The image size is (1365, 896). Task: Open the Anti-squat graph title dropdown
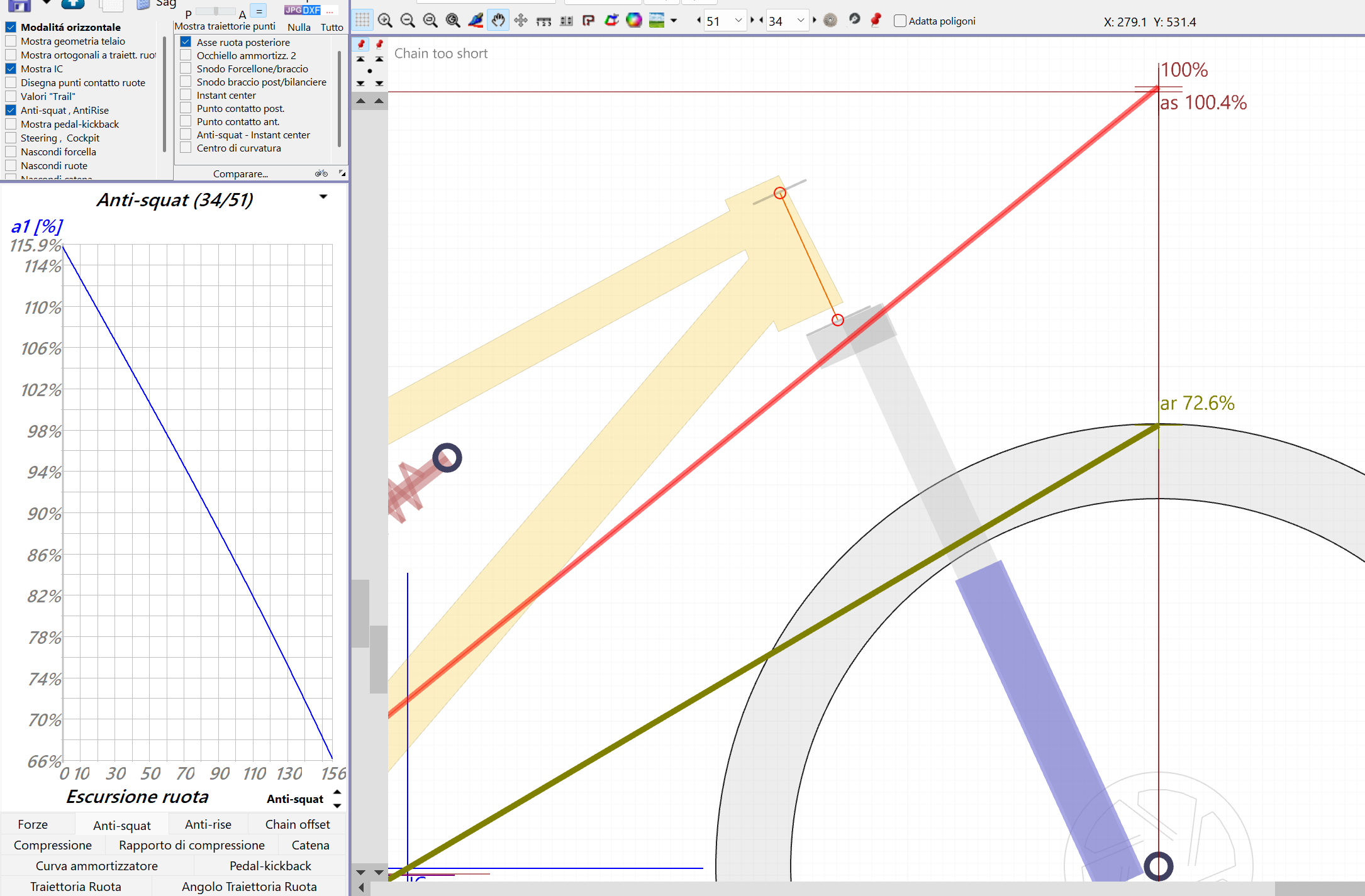(x=323, y=197)
